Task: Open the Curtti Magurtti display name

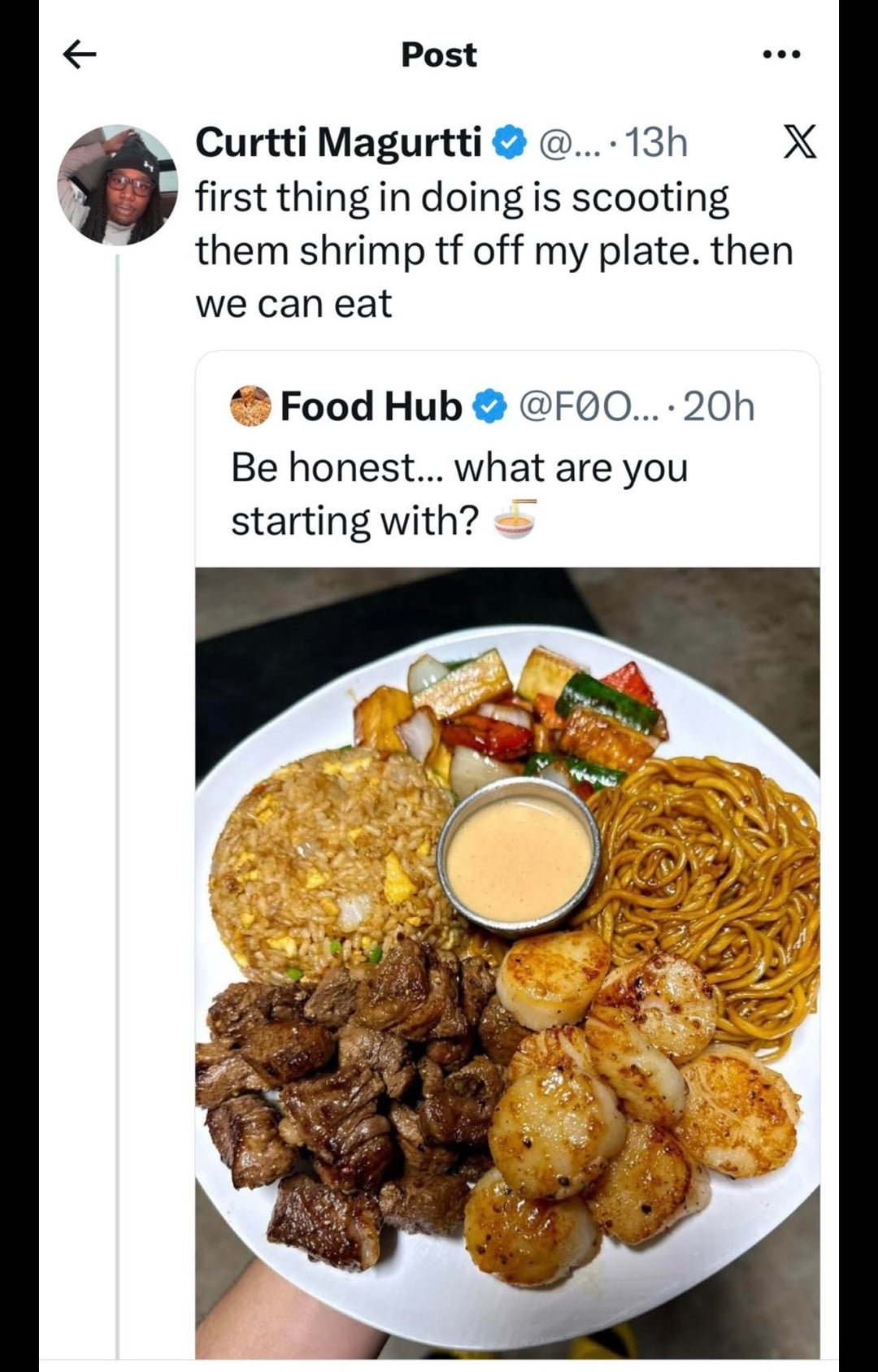Action: click(338, 143)
